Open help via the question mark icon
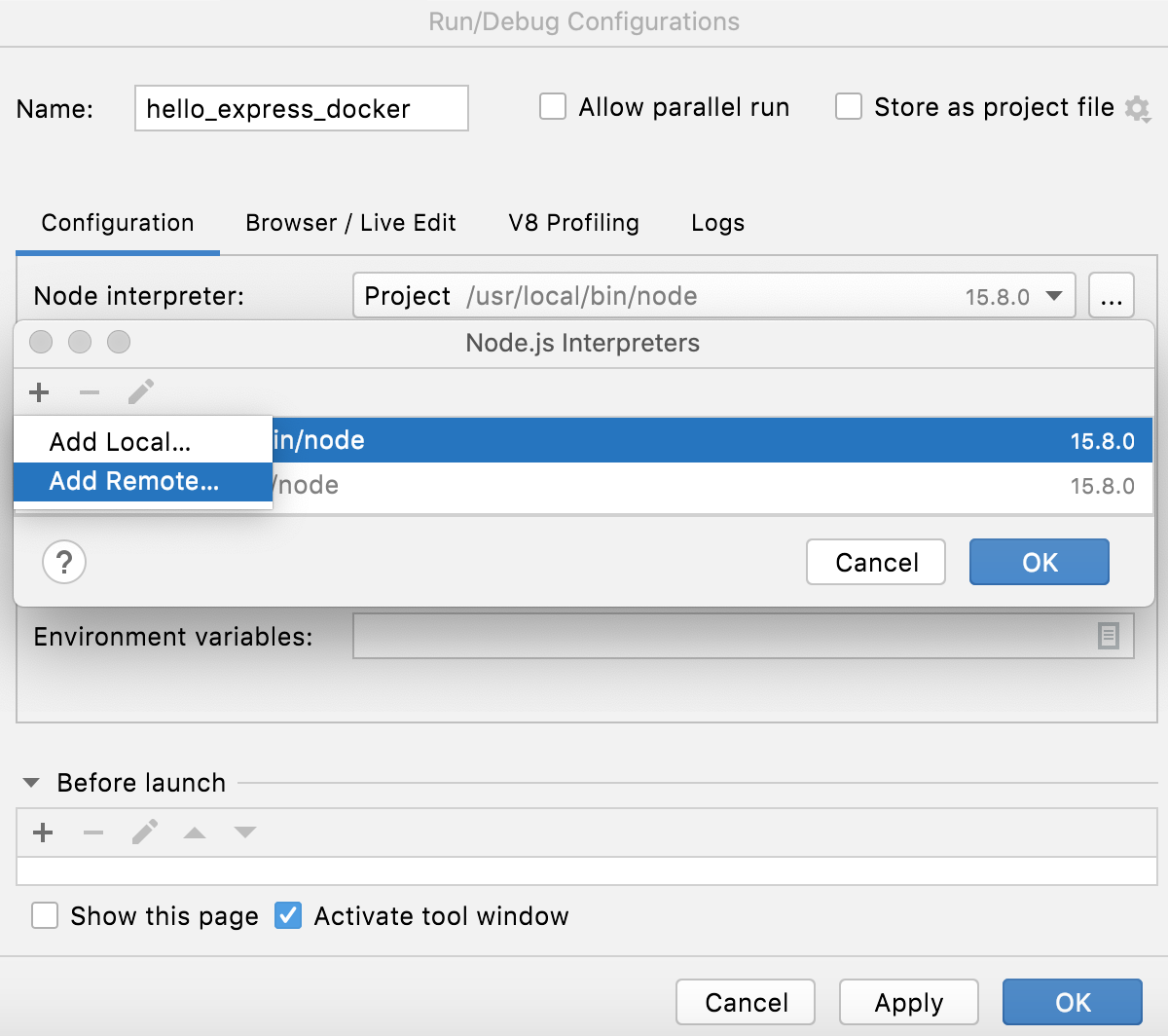Viewport: 1168px width, 1036px height. pyautogui.click(x=63, y=562)
